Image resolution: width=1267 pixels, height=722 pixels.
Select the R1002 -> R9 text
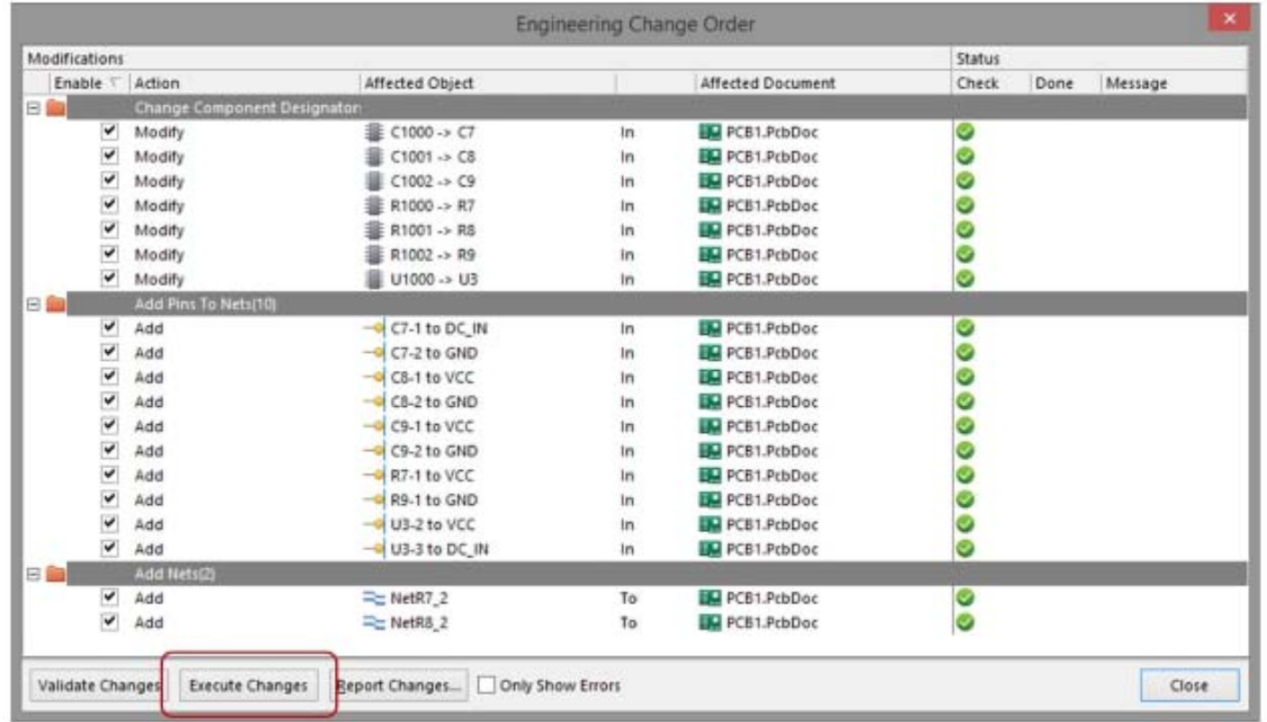(x=432, y=255)
